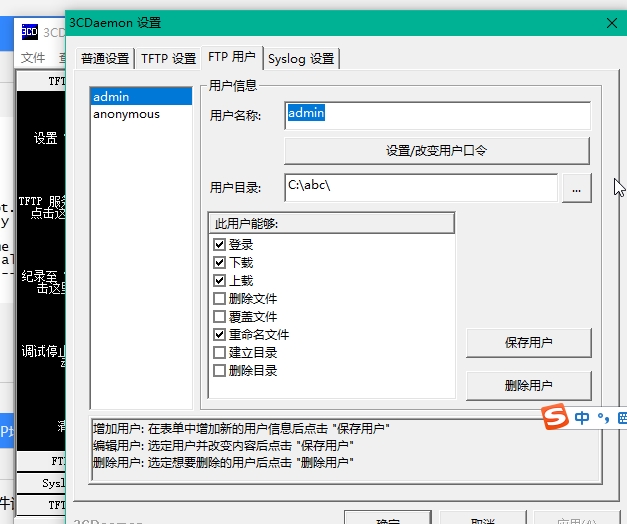The image size is (627, 524).
Task: Select the FTP 用户 tab
Action: 232,57
